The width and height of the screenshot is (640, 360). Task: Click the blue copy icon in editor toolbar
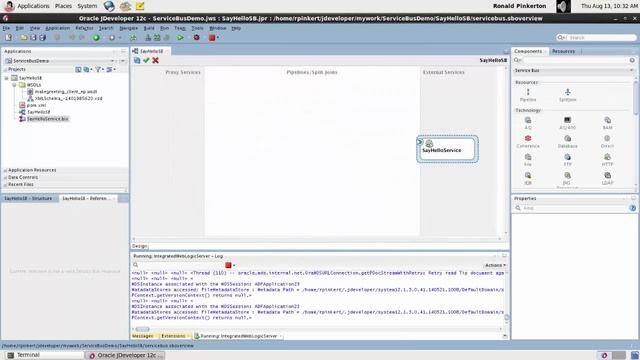coord(137,60)
